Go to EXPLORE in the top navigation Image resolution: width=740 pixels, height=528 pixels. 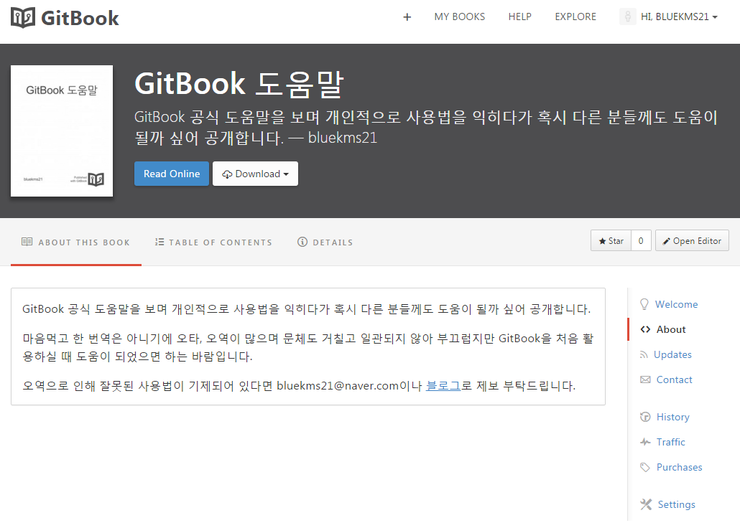click(575, 17)
